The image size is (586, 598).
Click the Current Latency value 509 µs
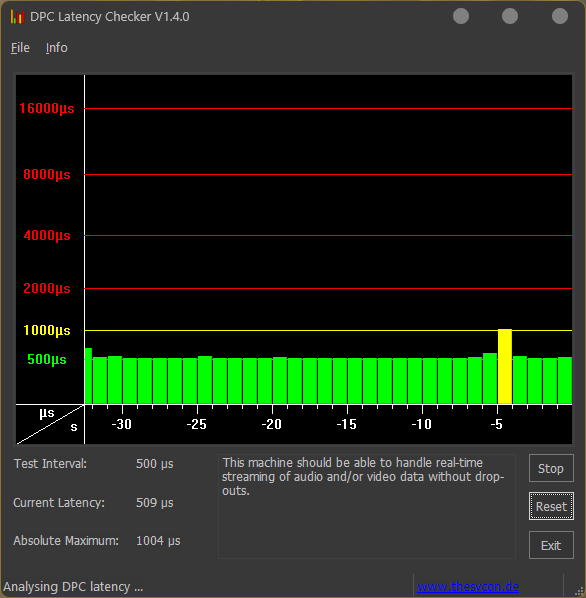click(155, 503)
